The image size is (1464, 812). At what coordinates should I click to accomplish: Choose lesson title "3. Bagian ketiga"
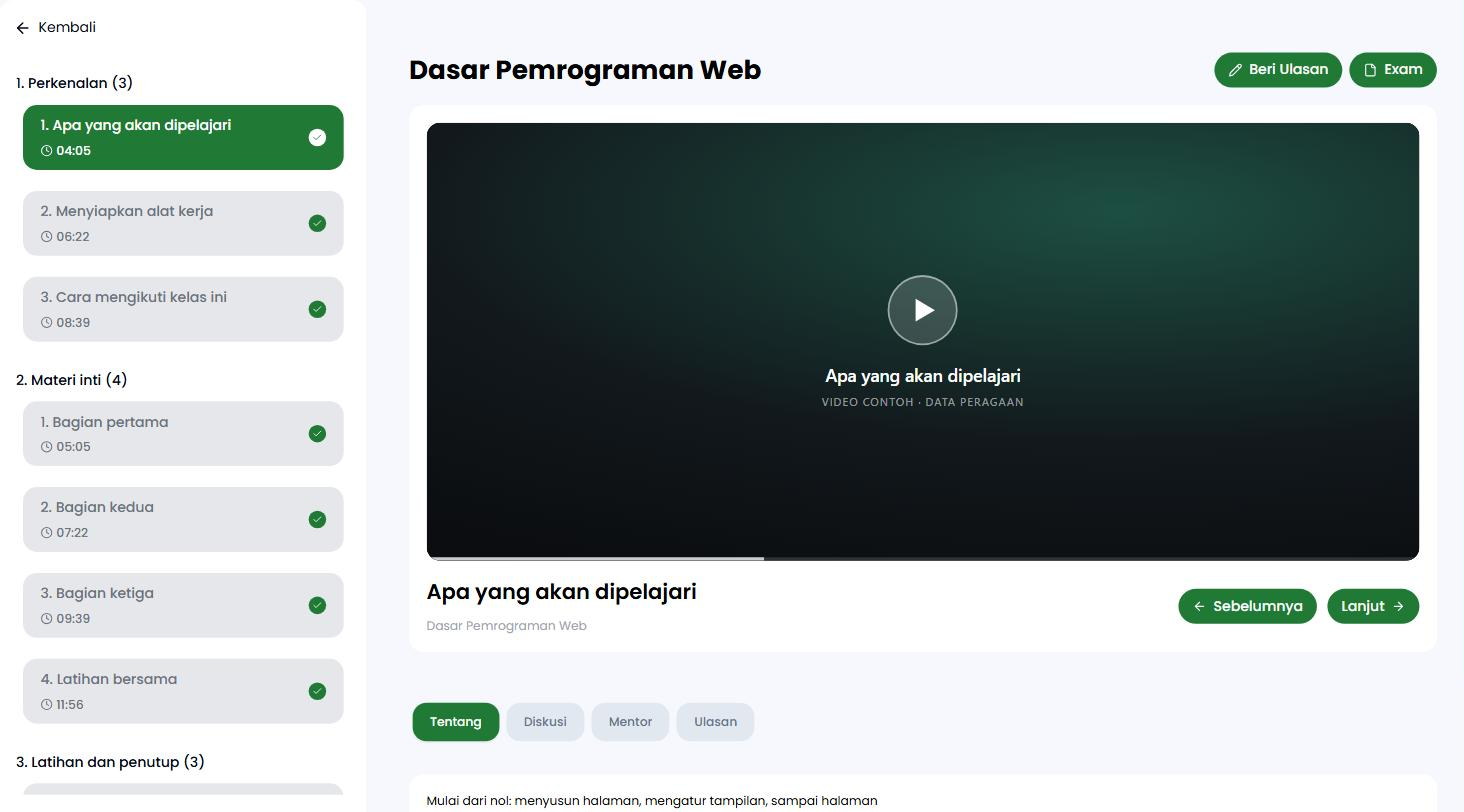pos(98,593)
